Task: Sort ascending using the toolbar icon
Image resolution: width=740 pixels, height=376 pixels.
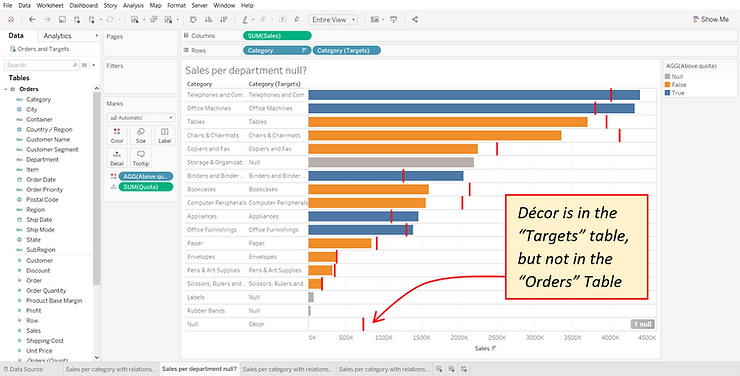Action: [208, 19]
